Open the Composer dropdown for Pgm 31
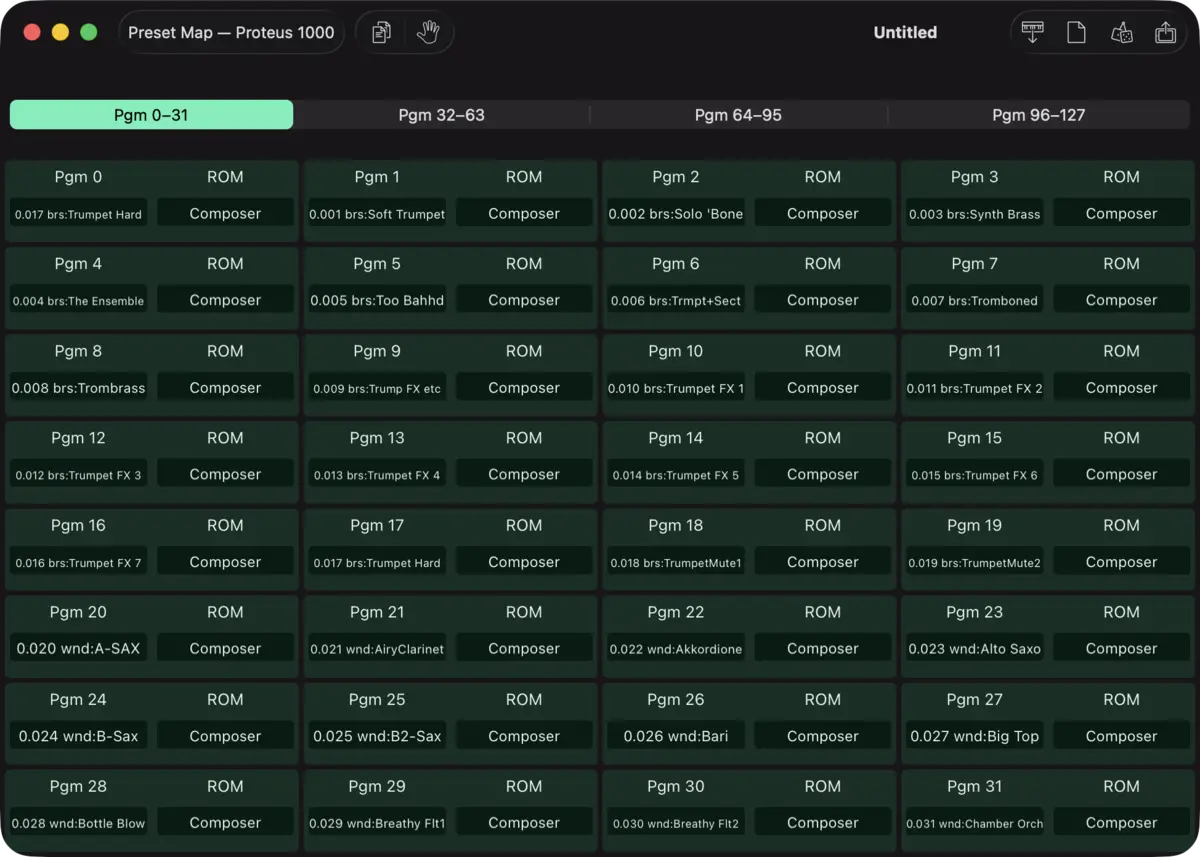The height and width of the screenshot is (857, 1200). pos(1121,823)
